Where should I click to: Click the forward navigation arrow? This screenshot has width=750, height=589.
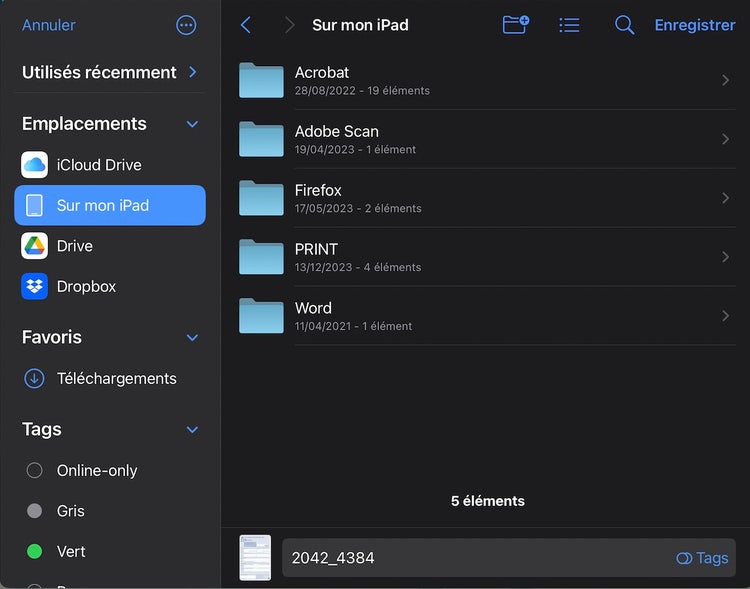pos(289,25)
